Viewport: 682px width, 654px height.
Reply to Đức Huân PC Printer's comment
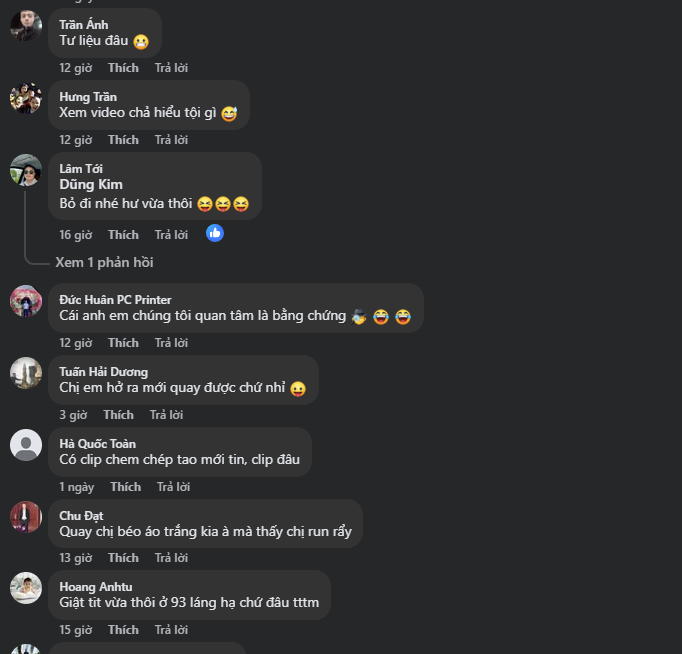click(x=171, y=343)
